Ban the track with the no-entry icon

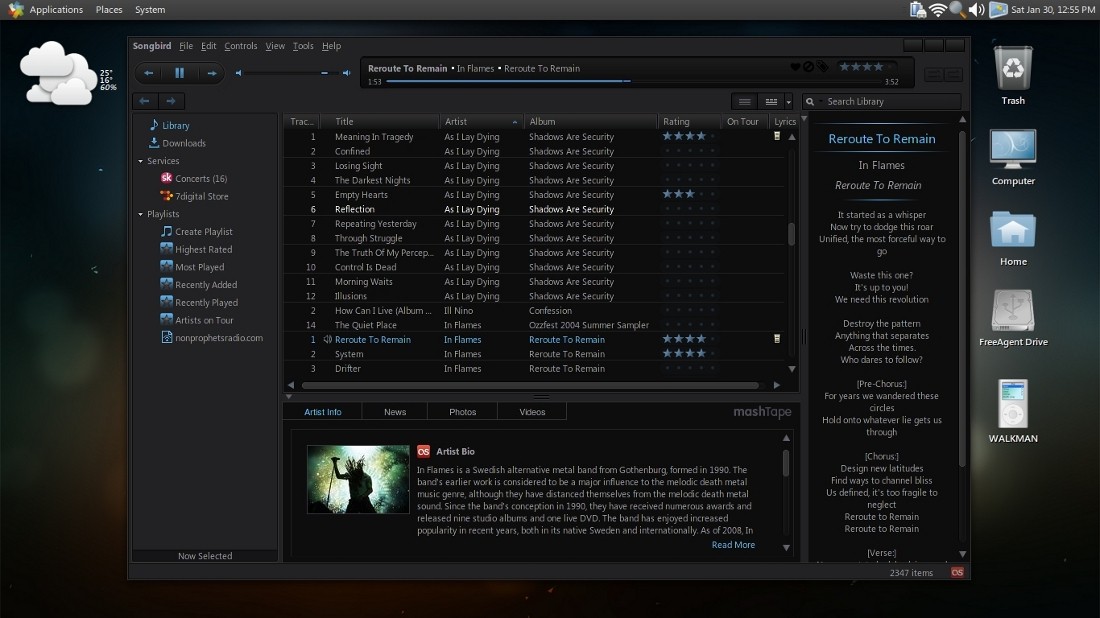808,67
